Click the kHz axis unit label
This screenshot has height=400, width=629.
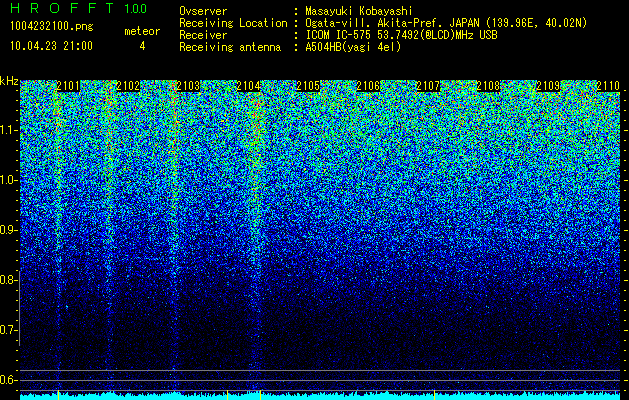[9, 81]
